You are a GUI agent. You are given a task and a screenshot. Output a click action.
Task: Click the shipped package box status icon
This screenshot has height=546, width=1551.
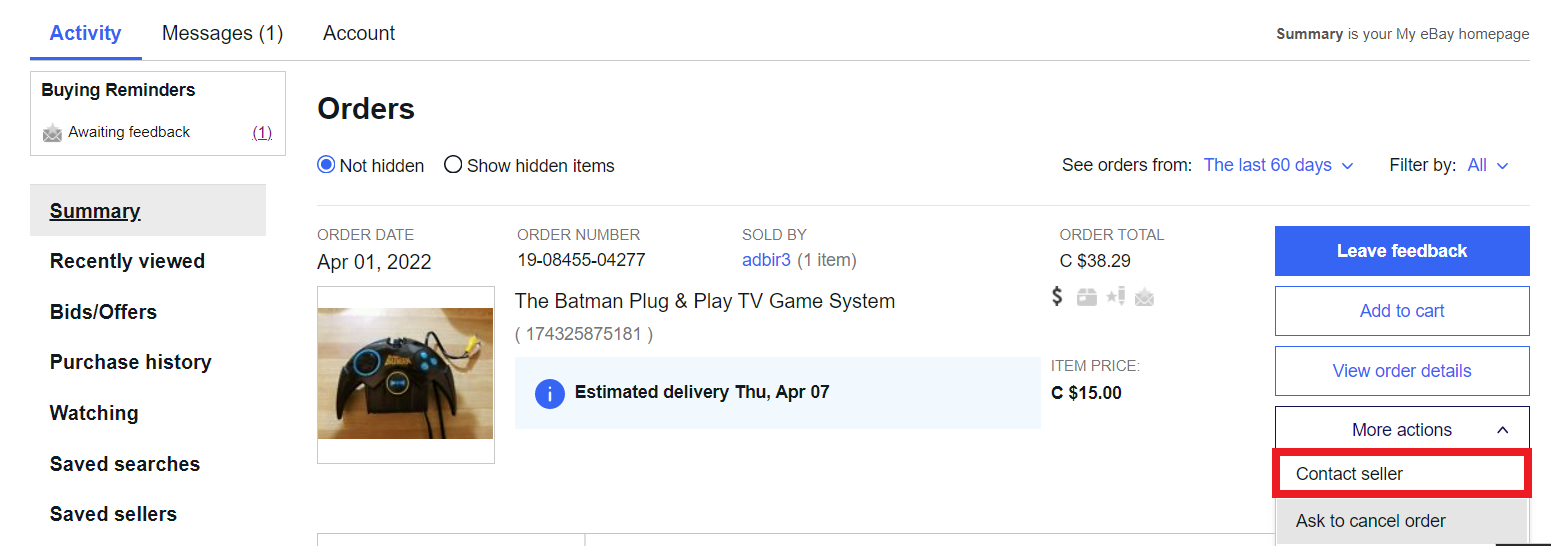1087,297
